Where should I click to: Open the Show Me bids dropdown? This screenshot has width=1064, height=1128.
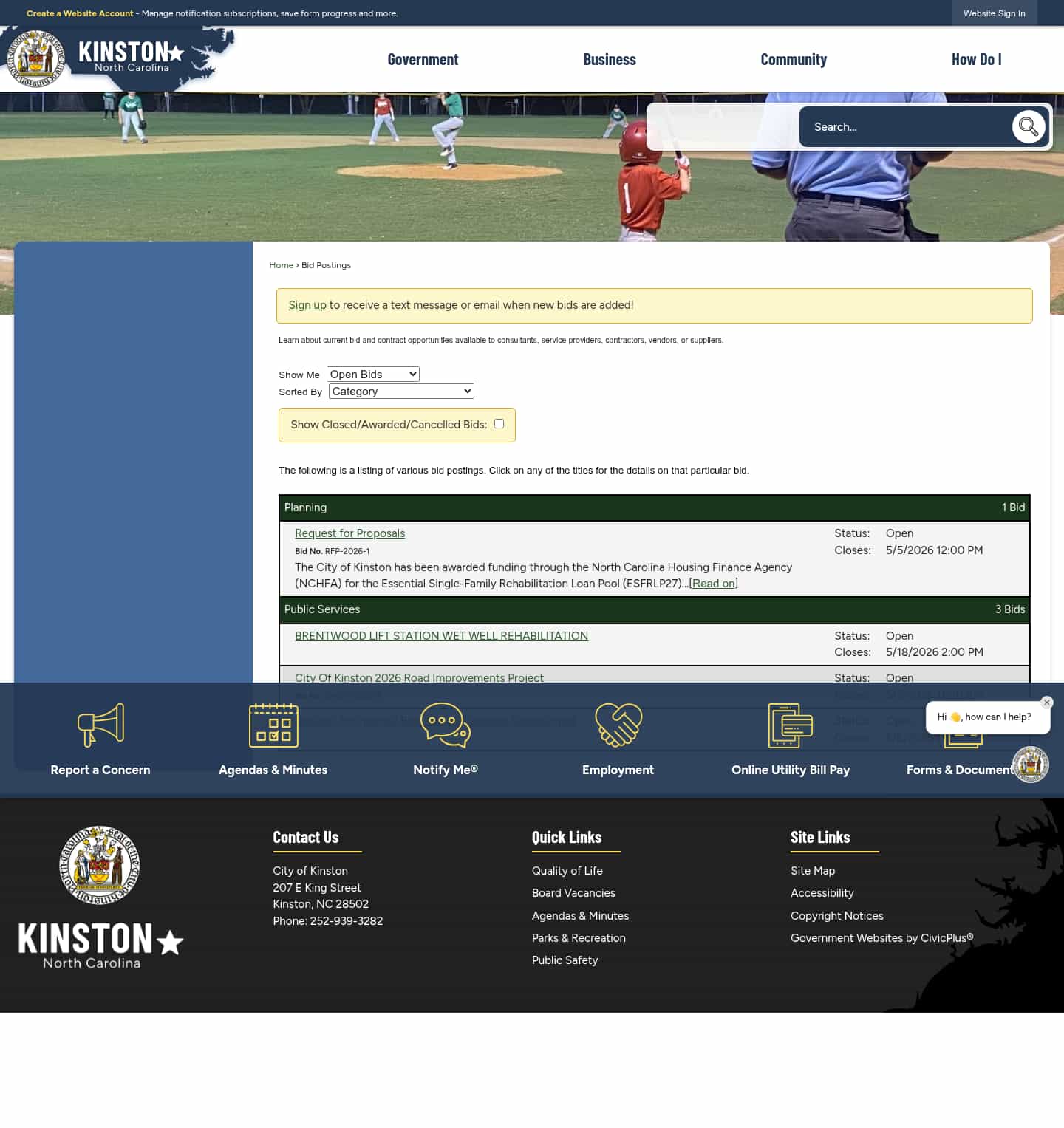372,374
